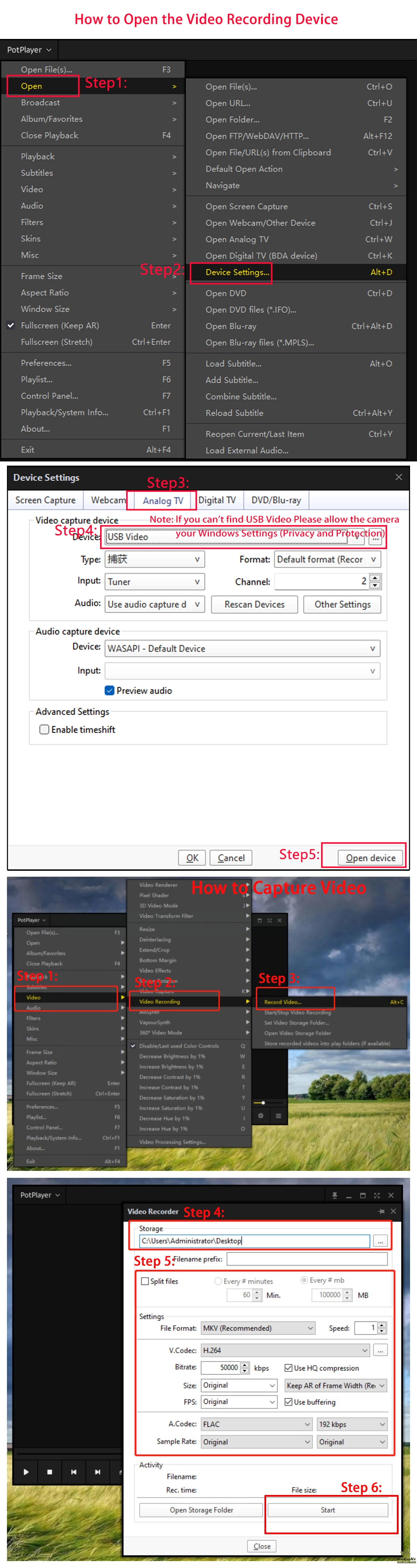Click the settings gear icon in player

(261, 1116)
